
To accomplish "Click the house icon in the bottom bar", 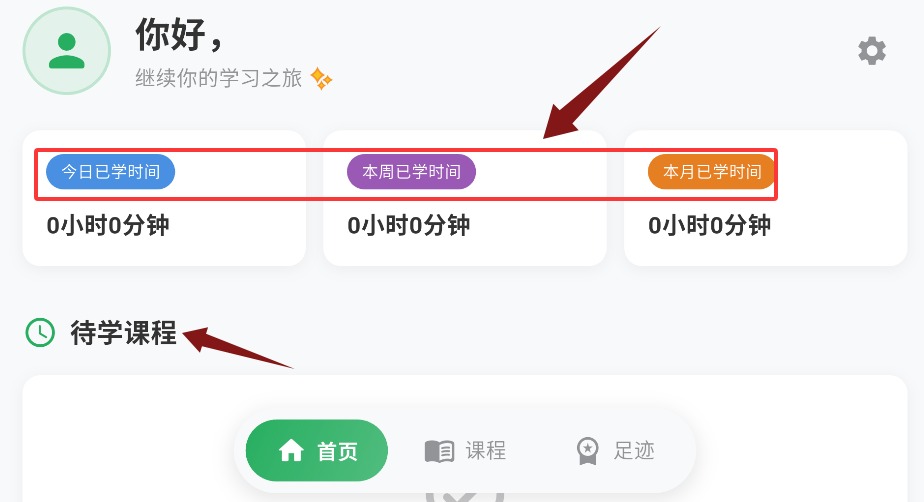I will (x=291, y=451).
